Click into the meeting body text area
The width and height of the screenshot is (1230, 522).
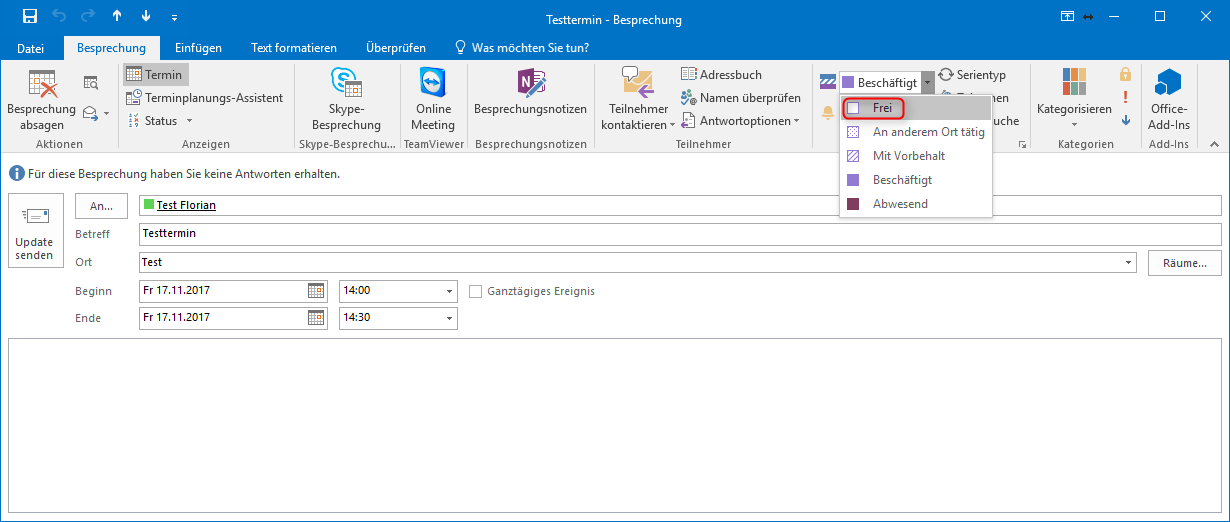click(614, 425)
